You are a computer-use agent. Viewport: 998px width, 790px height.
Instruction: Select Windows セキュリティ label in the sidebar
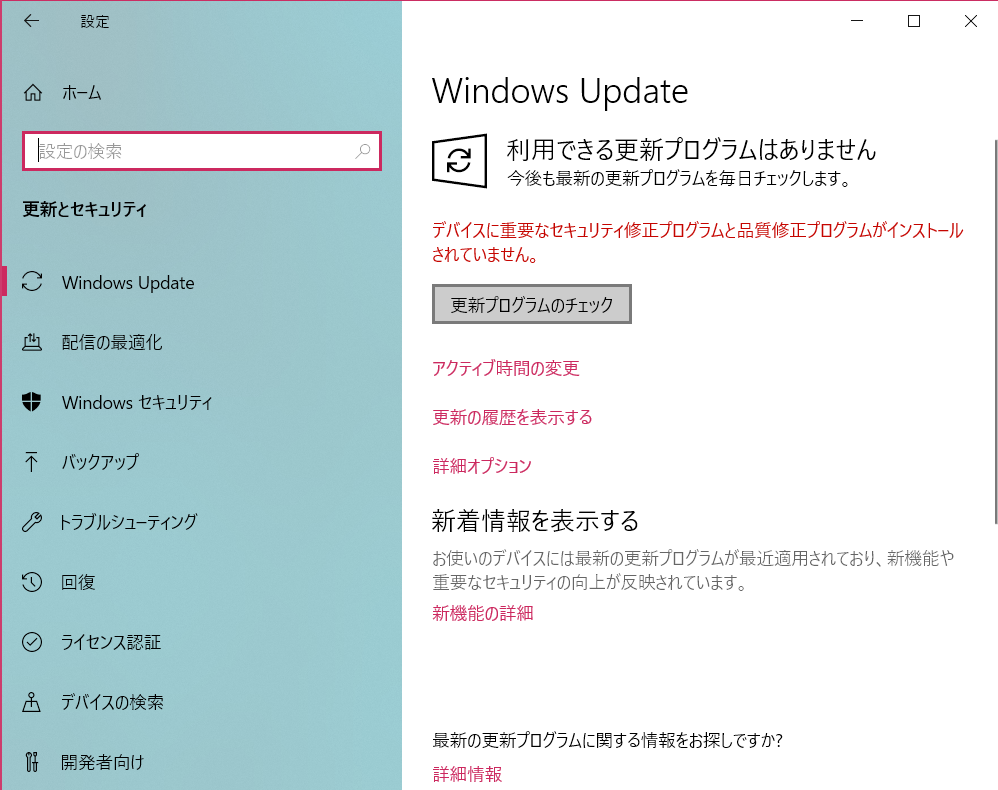(x=137, y=402)
